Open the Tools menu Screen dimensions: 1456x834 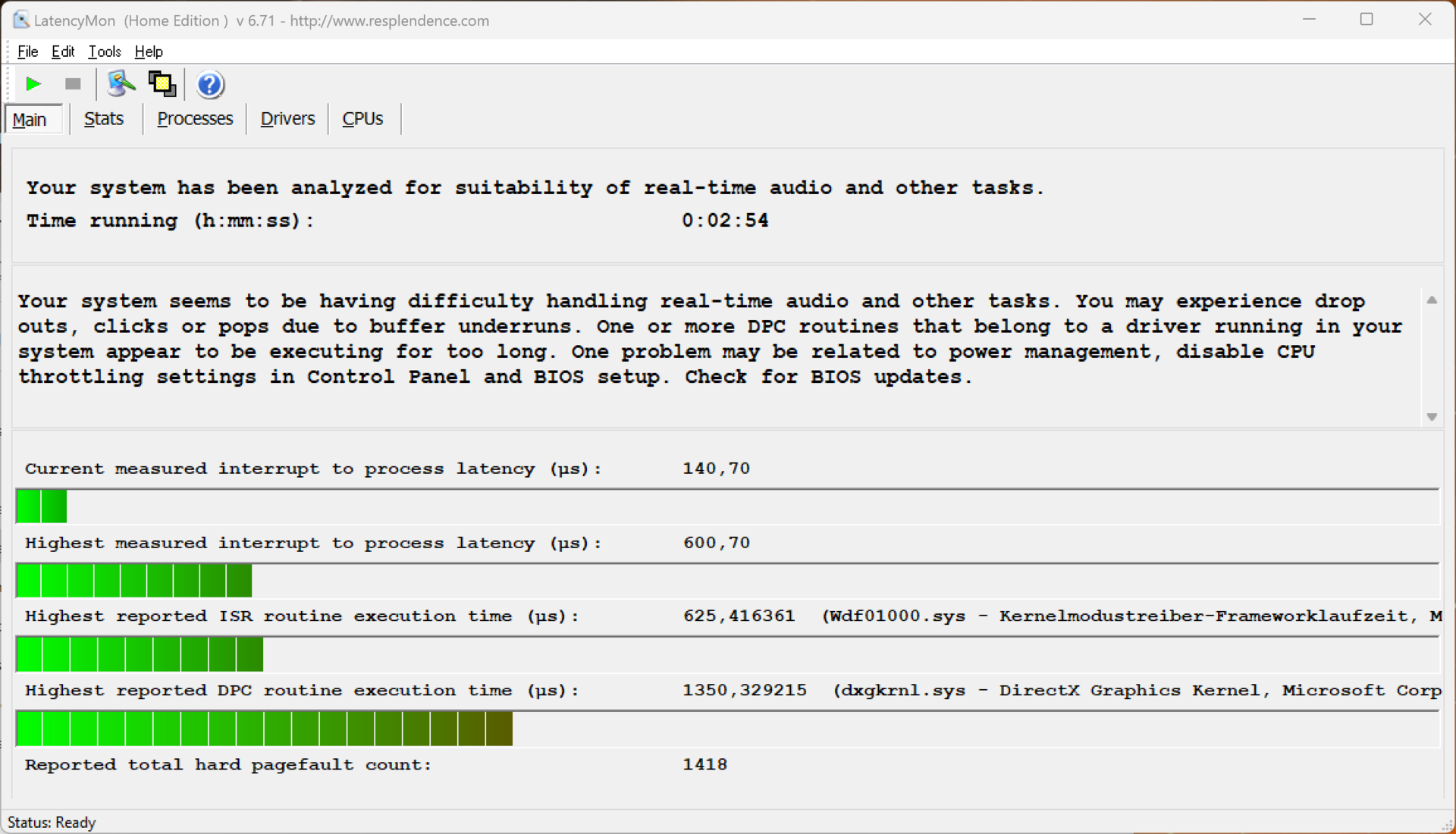[x=105, y=52]
